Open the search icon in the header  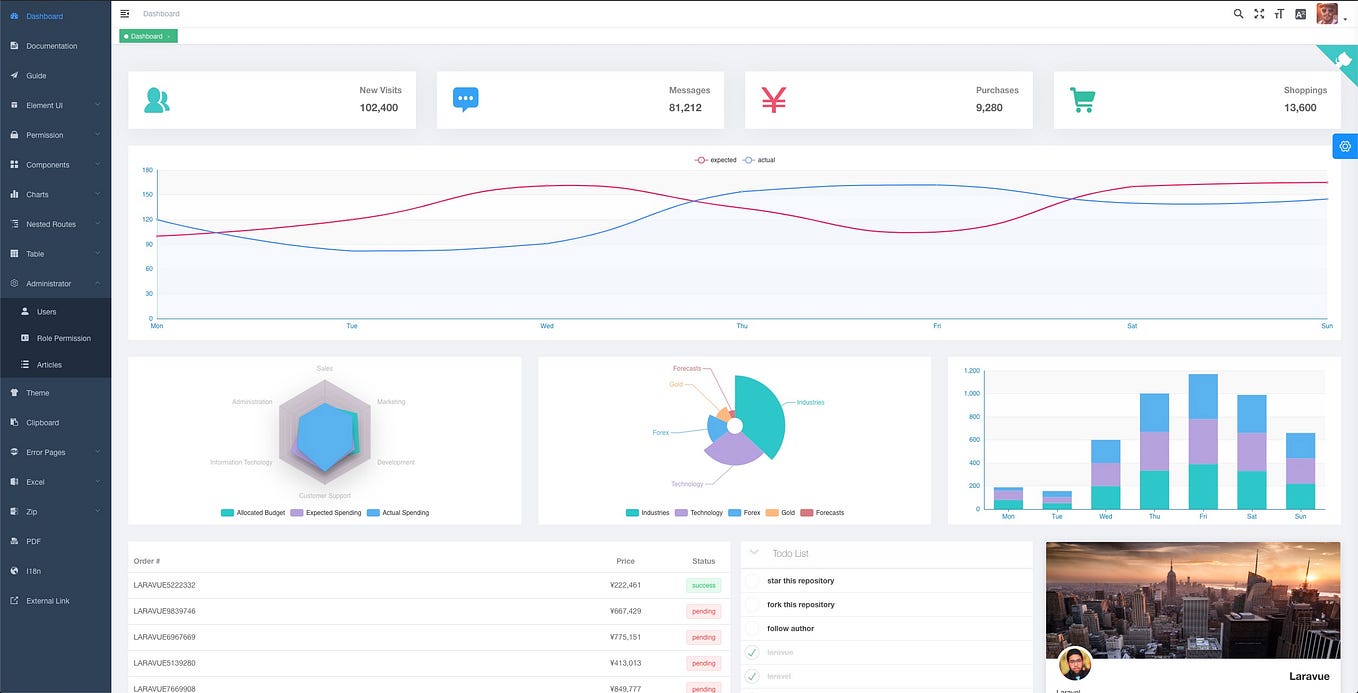pyautogui.click(x=1238, y=13)
